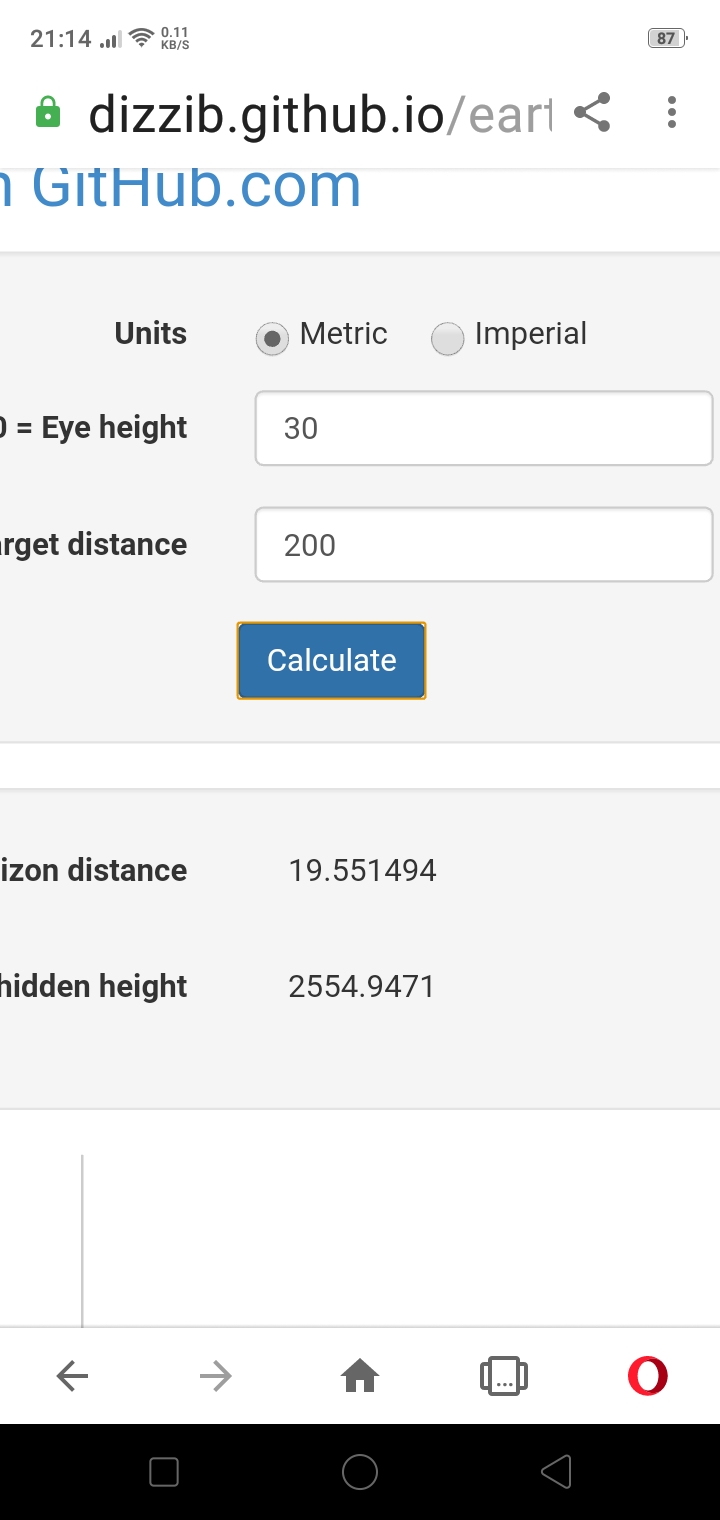Tap Android recent apps square button
720x1520 pixels.
[163, 1472]
